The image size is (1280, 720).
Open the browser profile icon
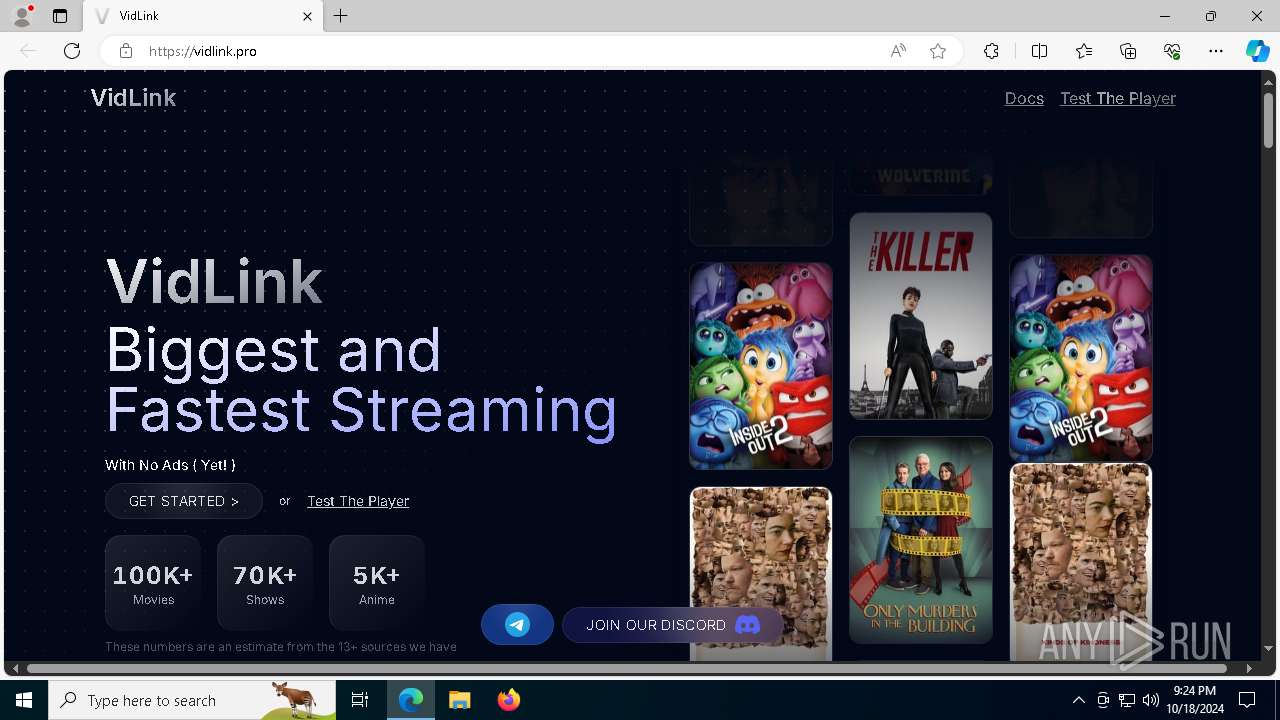pos(22,16)
